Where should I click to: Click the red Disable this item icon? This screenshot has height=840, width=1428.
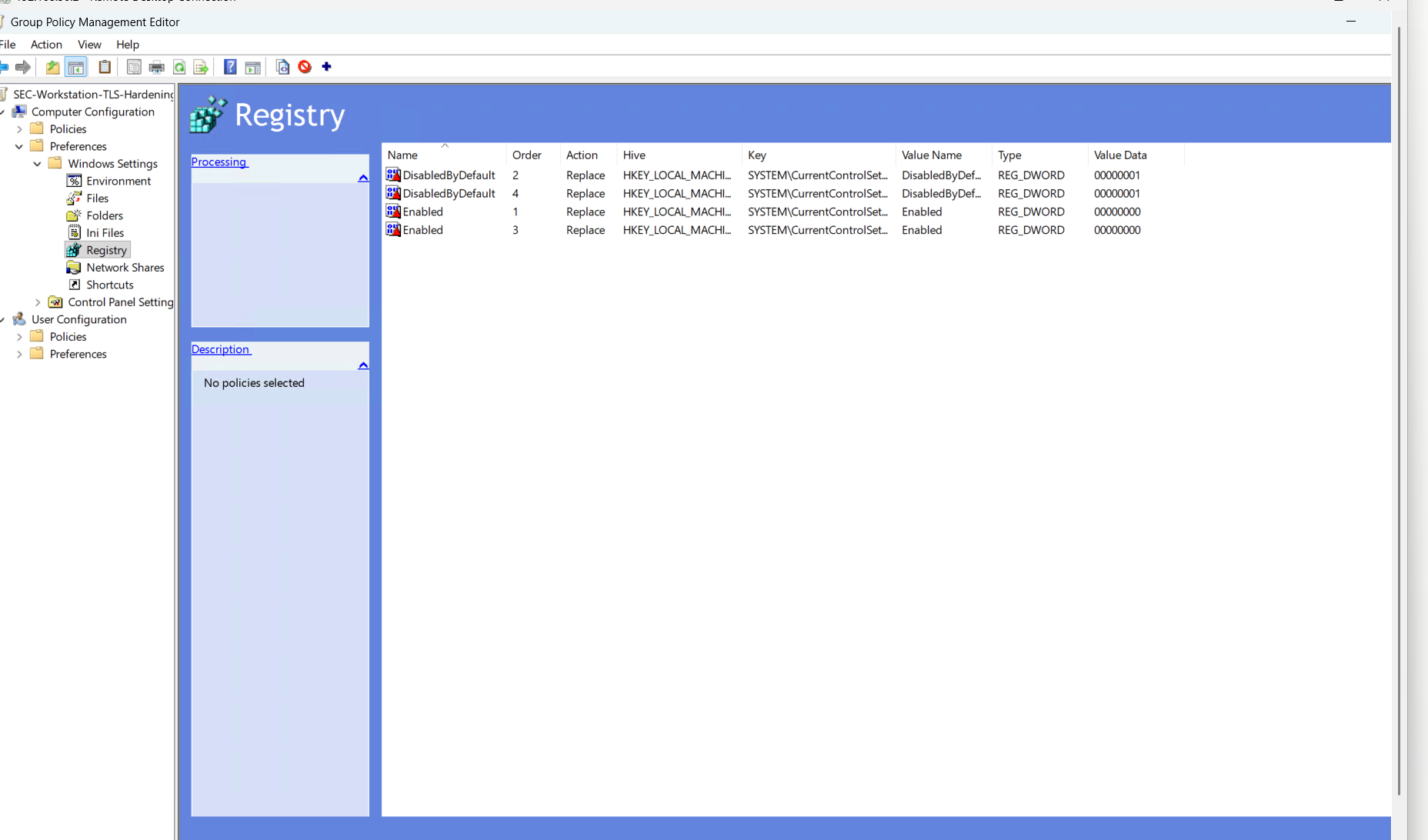pyautogui.click(x=305, y=67)
